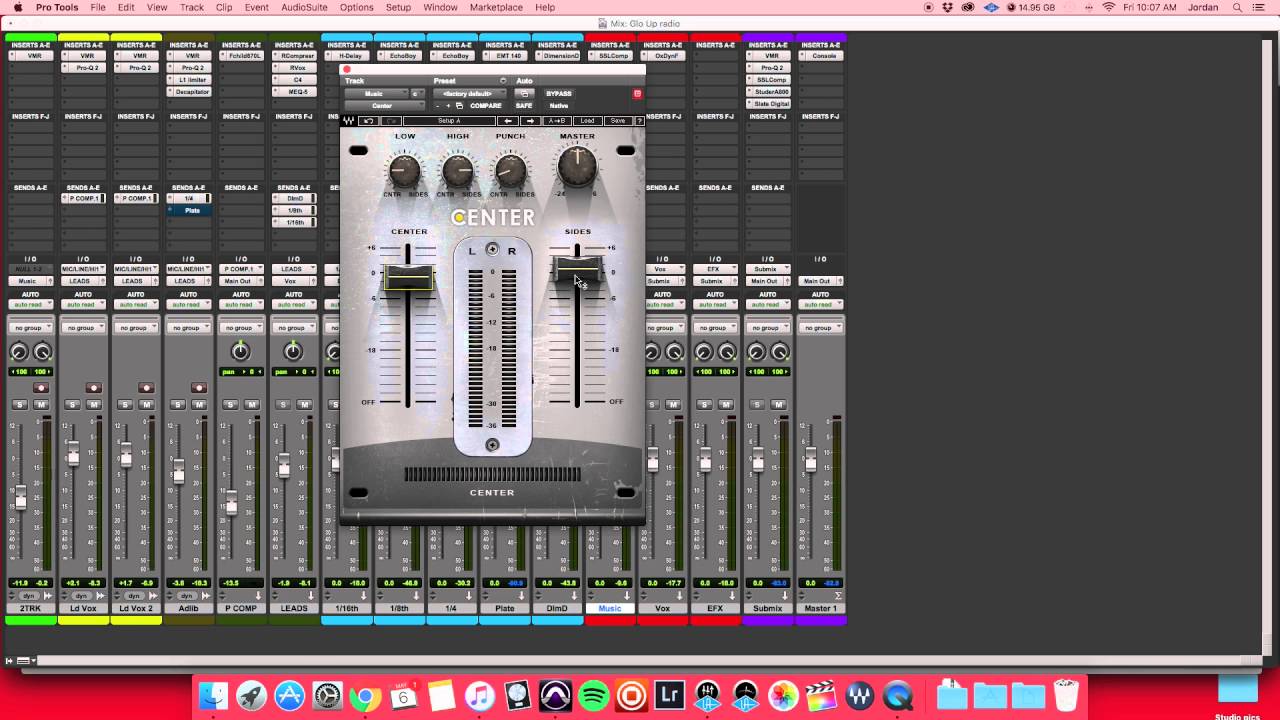The height and width of the screenshot is (720, 1280).
Task: Open Spotify from the dock
Action: tap(594, 695)
